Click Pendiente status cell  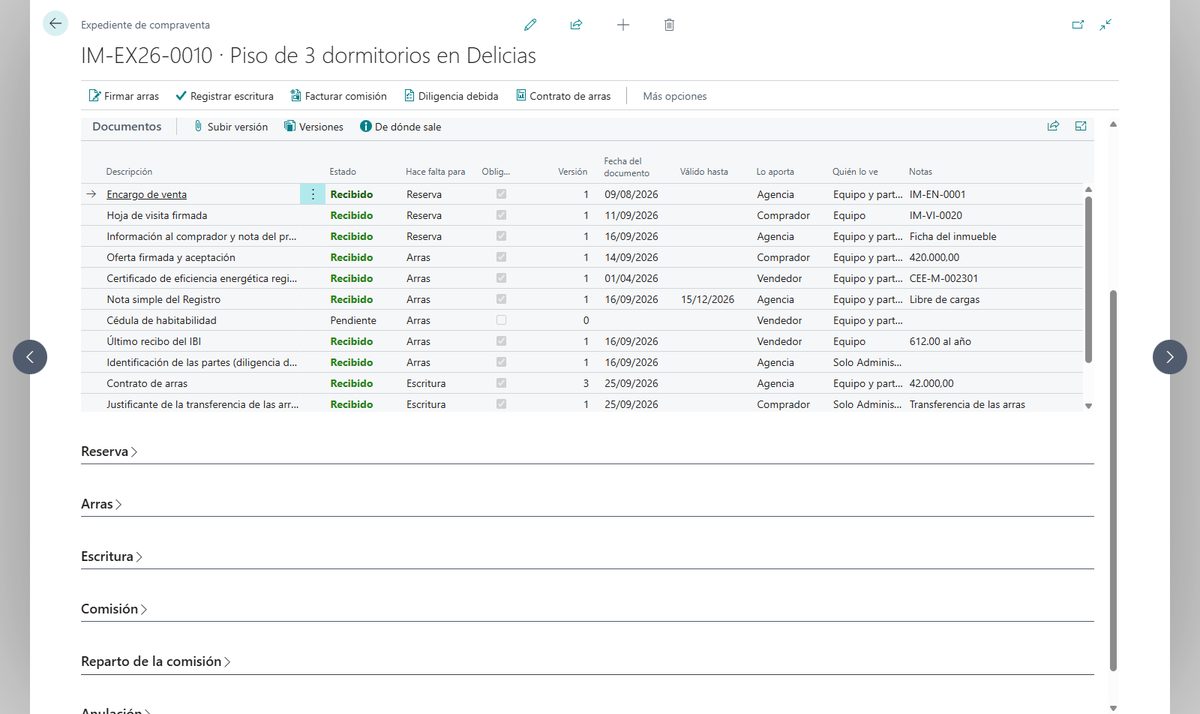(x=353, y=320)
